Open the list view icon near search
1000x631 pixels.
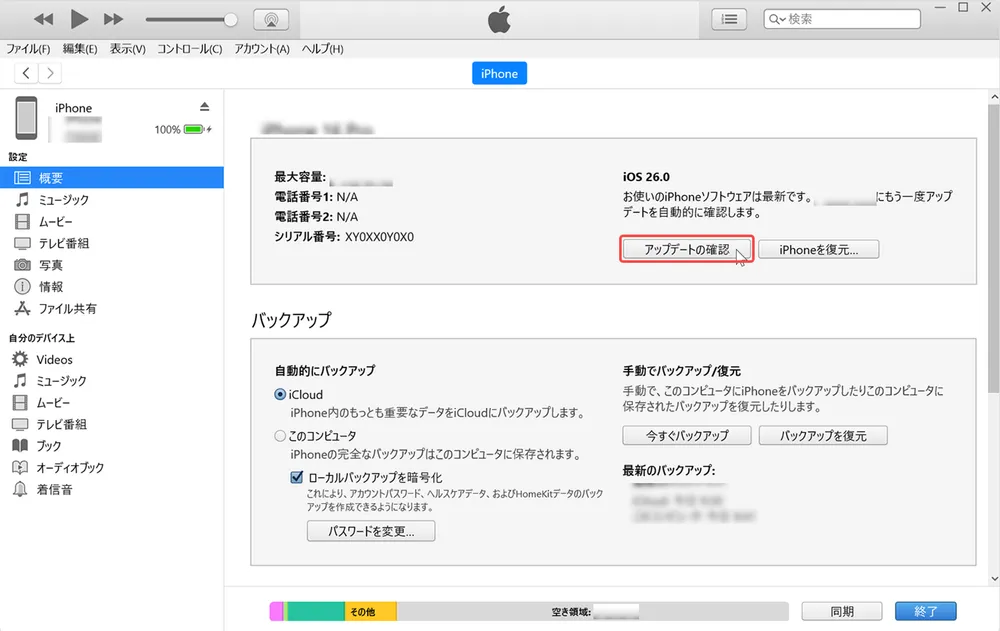729,19
